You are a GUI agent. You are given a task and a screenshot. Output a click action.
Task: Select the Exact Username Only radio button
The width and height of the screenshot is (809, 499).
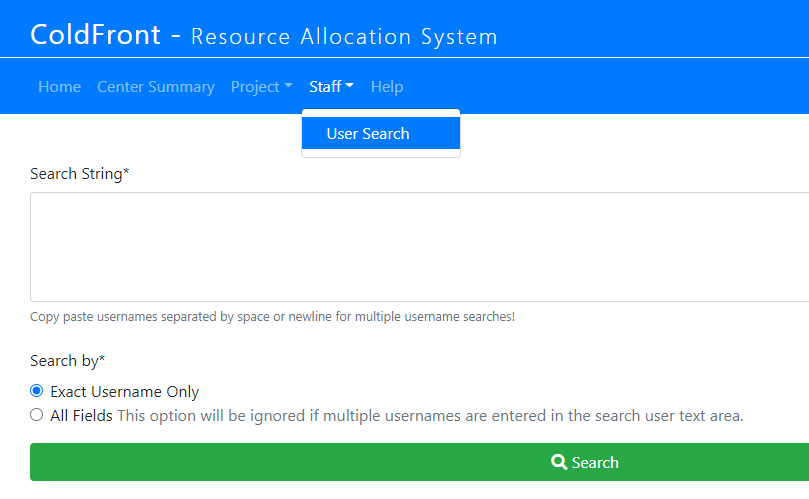pyautogui.click(x=37, y=391)
